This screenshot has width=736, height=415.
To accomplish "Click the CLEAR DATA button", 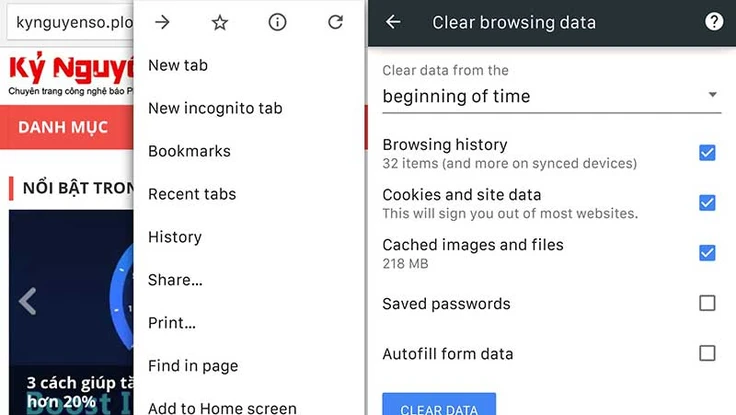I will 439,404.
